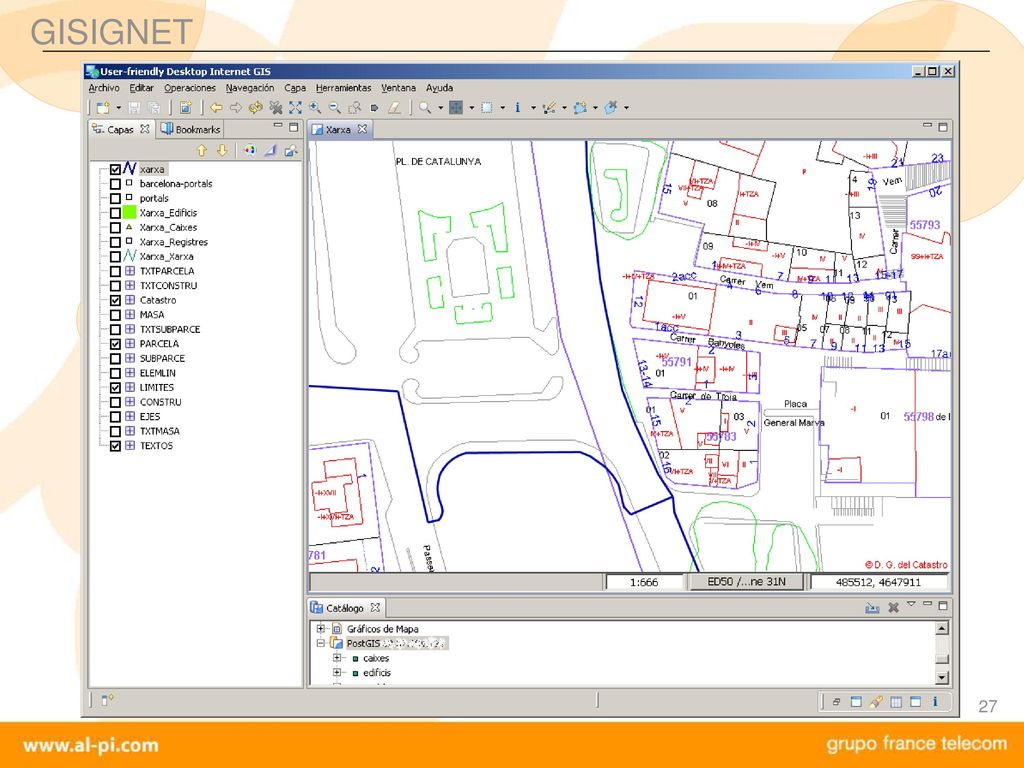The image size is (1024, 768).
Task: Click the Save toolbar icon
Action: 135,108
